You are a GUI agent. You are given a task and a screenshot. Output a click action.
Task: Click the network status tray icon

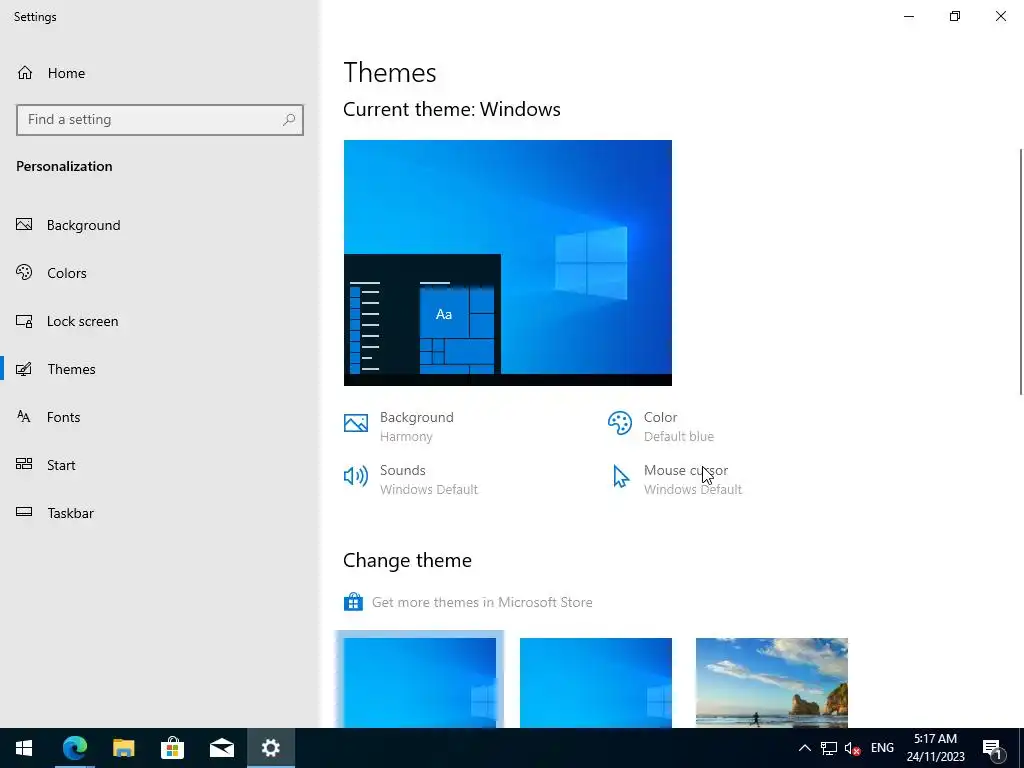pyautogui.click(x=829, y=748)
